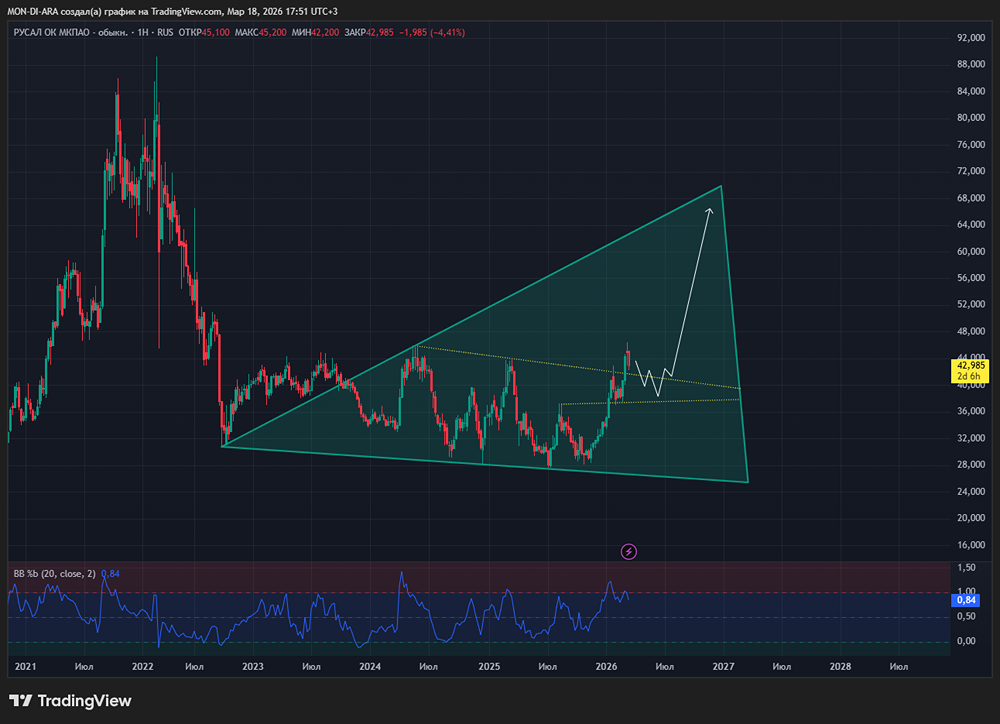Click the white forecast arrow tip

[x=710, y=210]
